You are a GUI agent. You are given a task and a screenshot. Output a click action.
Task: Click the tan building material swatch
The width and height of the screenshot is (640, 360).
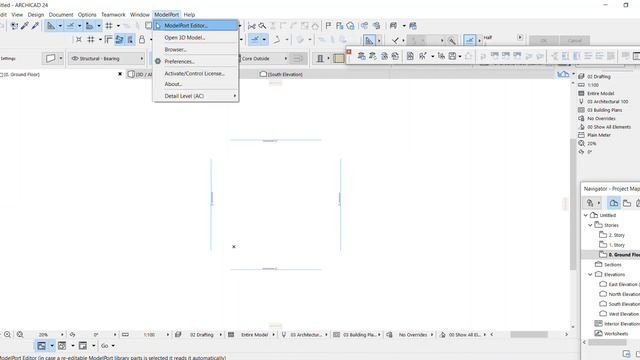[339, 58]
